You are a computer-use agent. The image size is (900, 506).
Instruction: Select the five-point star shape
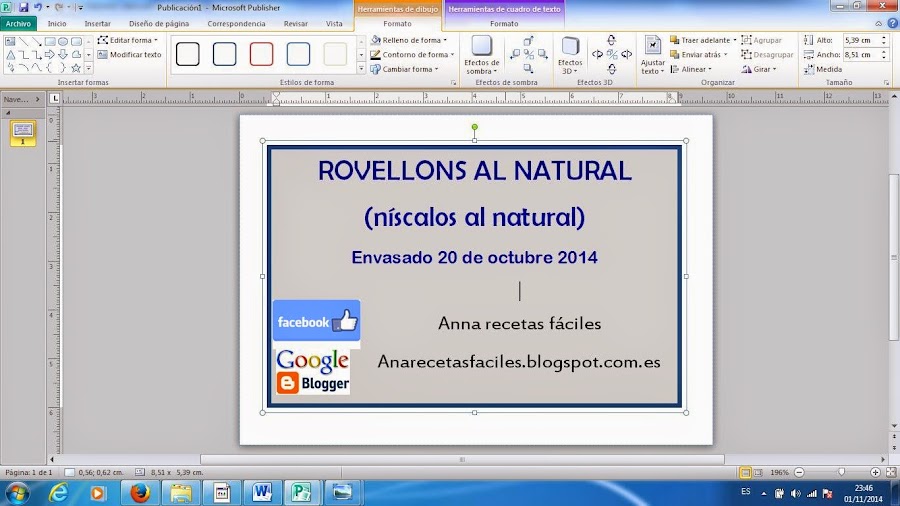point(76,68)
